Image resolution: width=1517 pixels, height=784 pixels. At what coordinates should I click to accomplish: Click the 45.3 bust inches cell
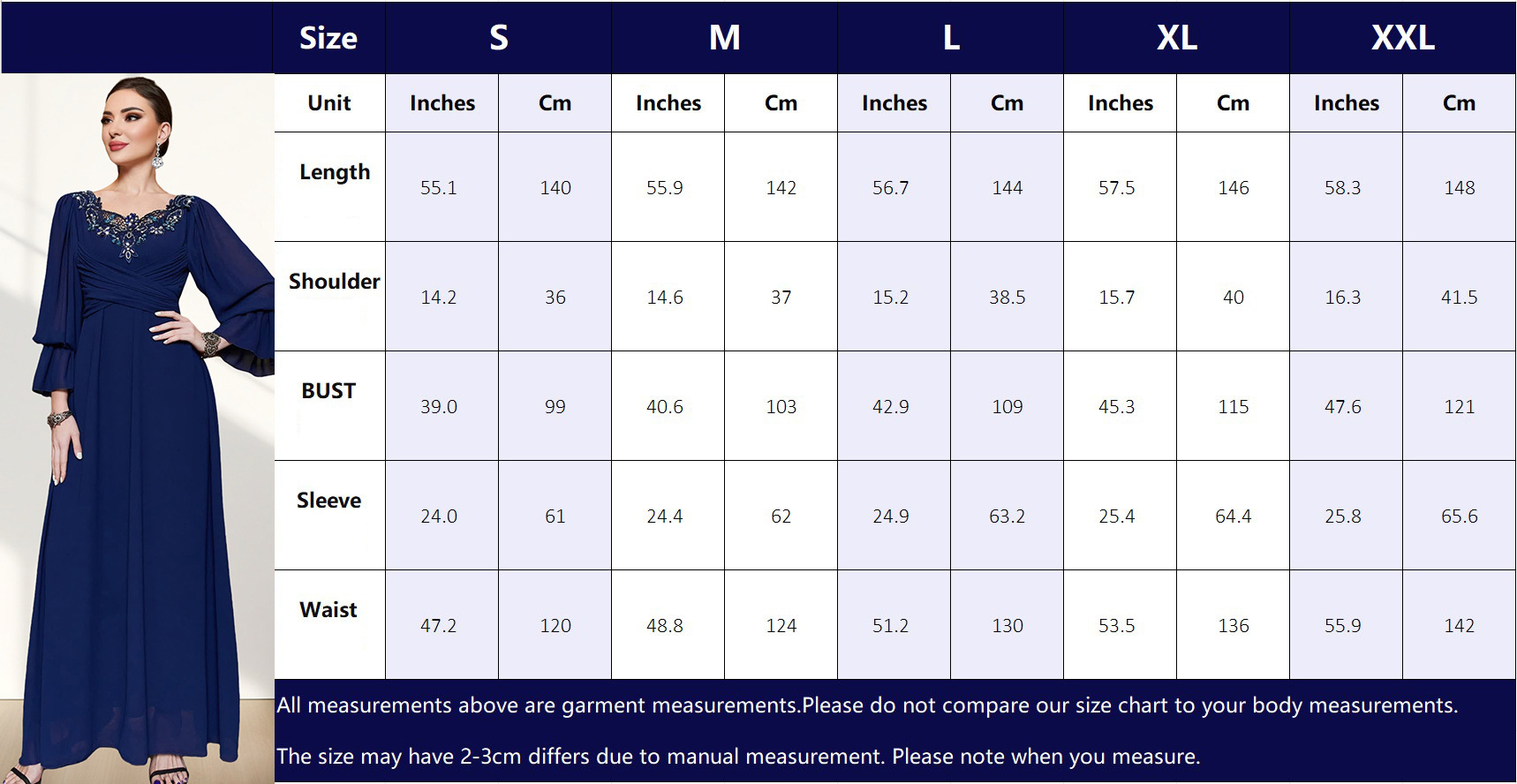point(1117,407)
